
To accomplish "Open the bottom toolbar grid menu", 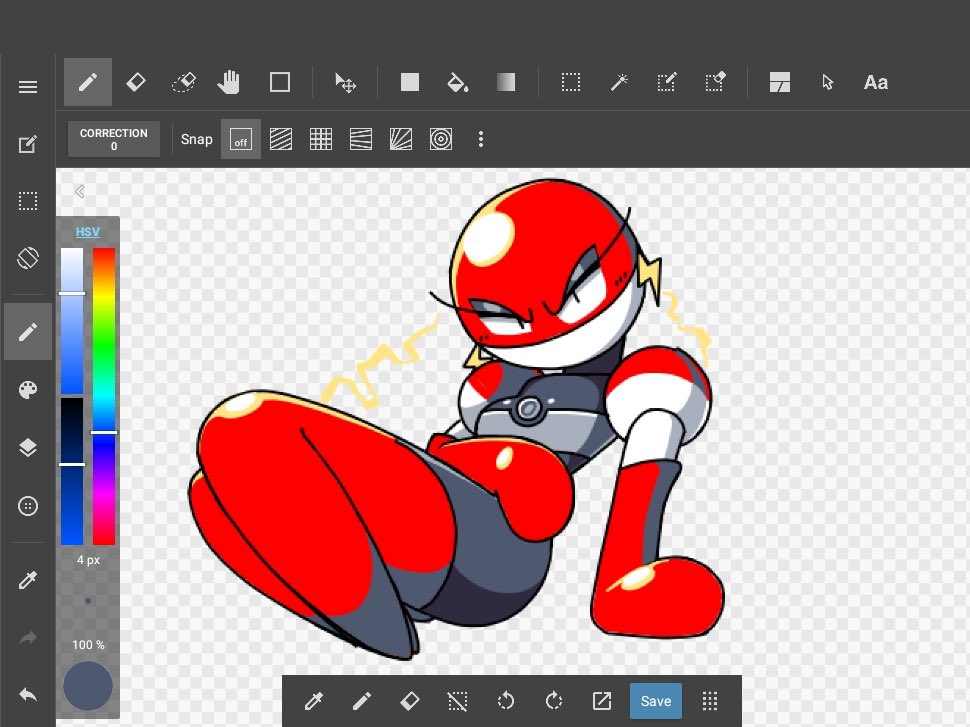I will (710, 701).
